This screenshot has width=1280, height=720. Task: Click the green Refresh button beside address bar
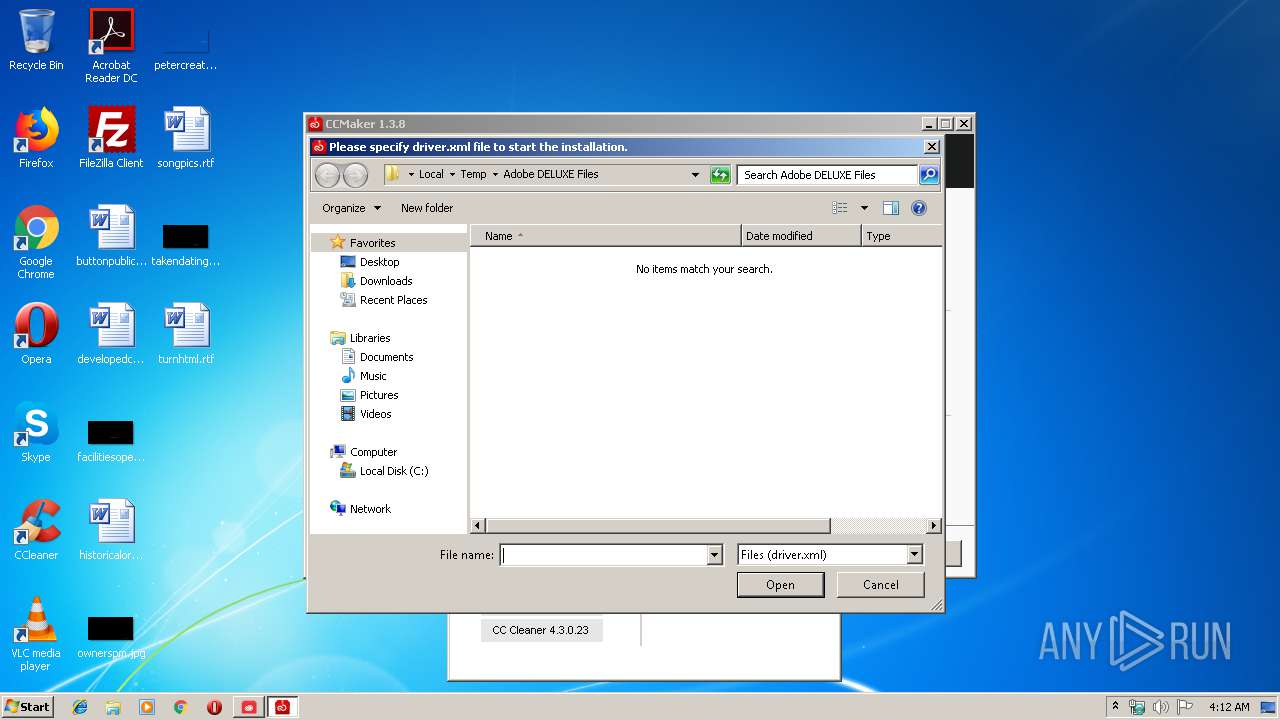click(x=720, y=175)
